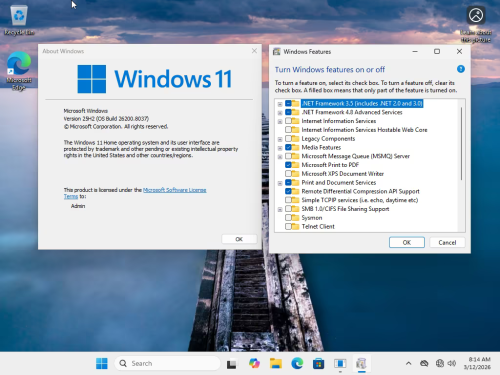Show hidden icons in system tray
Viewport: 500px width, 375px height.
coord(408,363)
